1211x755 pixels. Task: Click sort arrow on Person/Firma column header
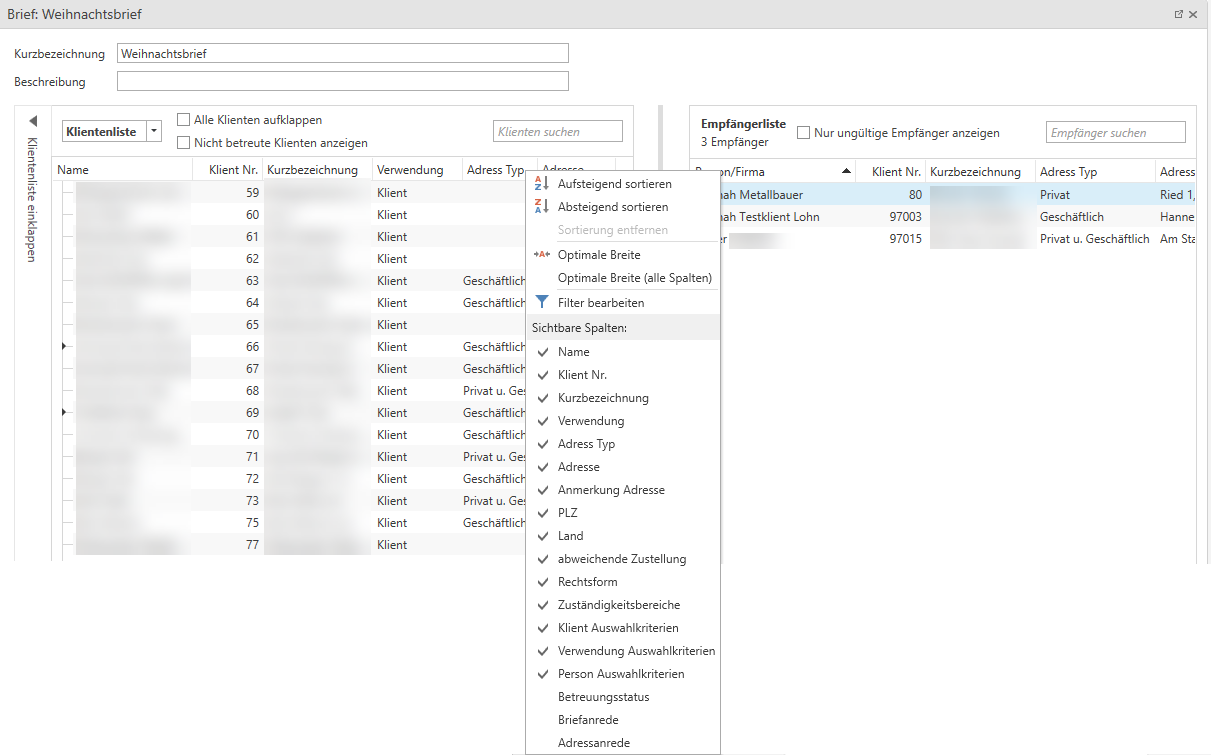click(848, 172)
